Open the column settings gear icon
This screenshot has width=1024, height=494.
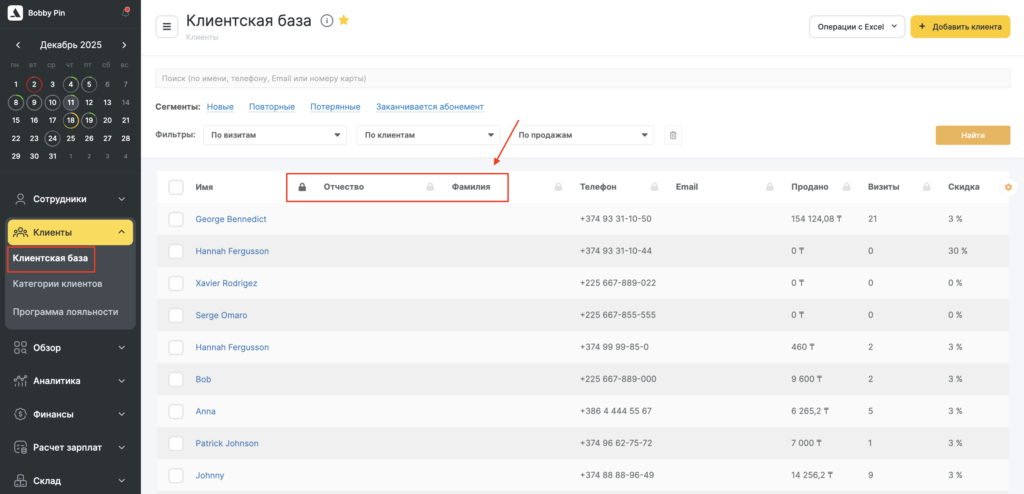pyautogui.click(x=1007, y=187)
